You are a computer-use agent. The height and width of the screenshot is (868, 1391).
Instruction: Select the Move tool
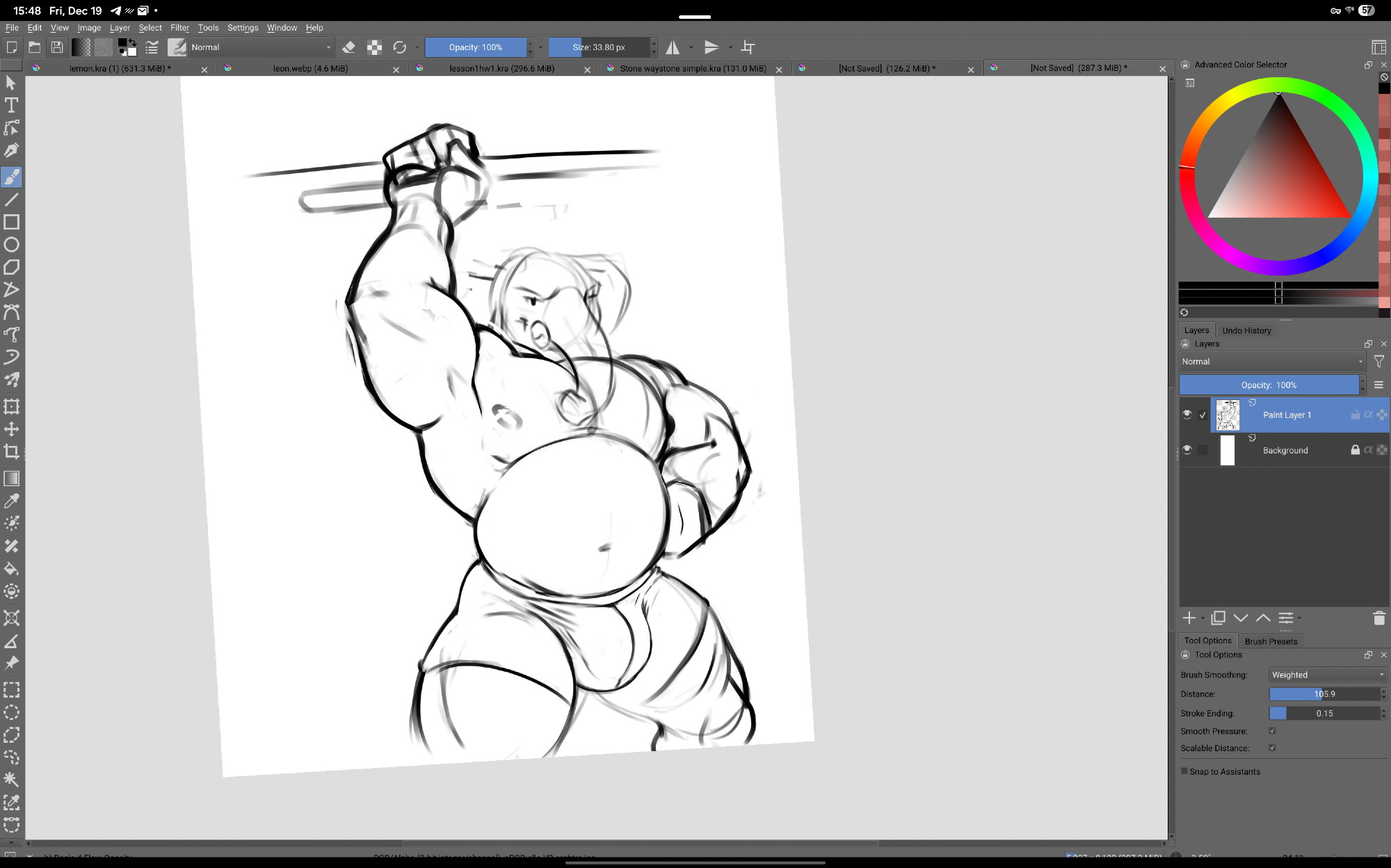pyautogui.click(x=11, y=429)
